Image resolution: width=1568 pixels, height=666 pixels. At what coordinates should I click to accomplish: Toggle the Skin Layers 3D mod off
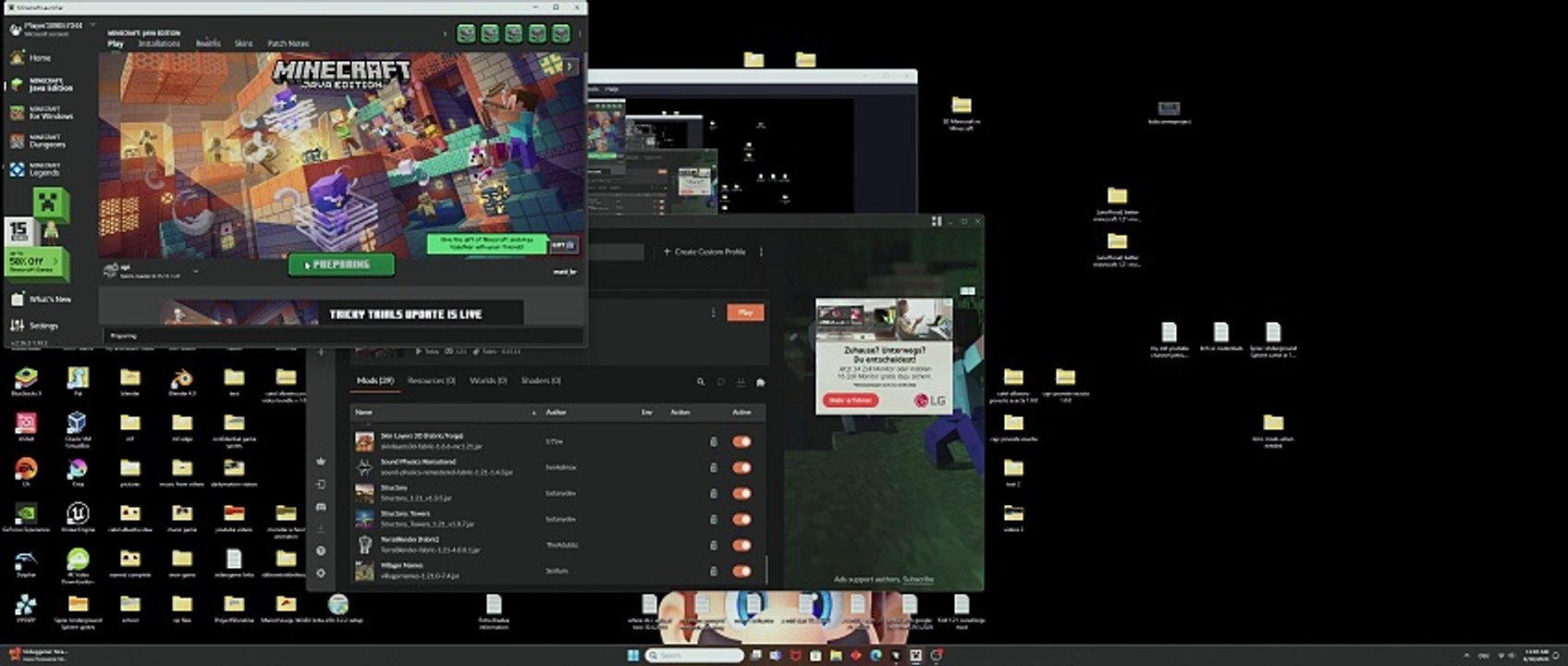click(x=741, y=442)
